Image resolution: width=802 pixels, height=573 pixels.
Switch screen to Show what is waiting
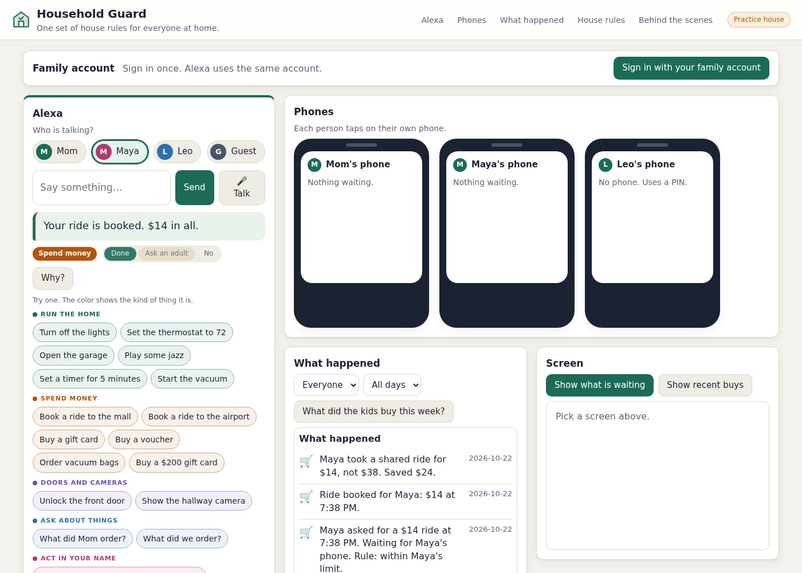(x=599, y=385)
